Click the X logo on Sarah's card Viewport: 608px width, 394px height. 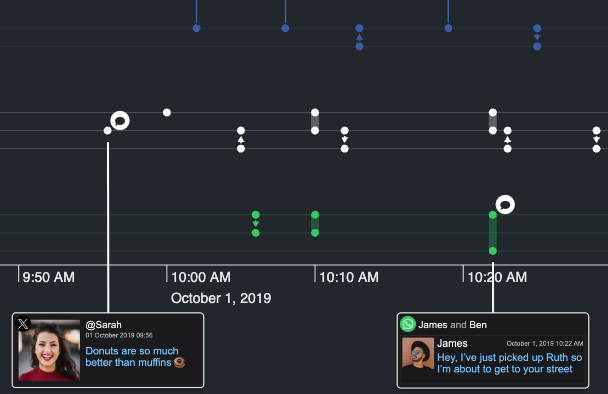tap(23, 324)
